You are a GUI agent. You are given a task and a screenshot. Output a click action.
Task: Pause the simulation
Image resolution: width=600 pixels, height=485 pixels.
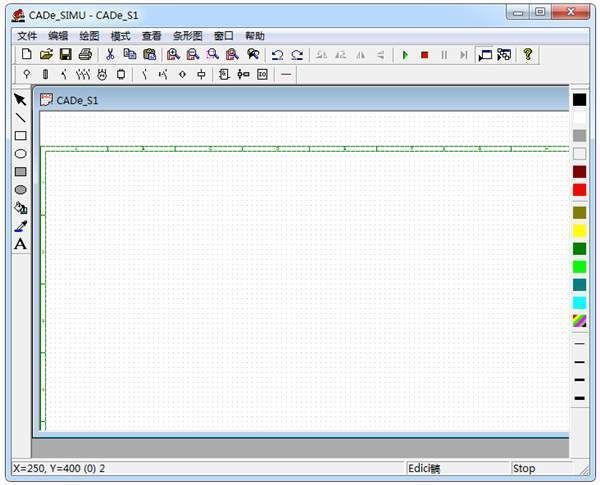click(444, 55)
